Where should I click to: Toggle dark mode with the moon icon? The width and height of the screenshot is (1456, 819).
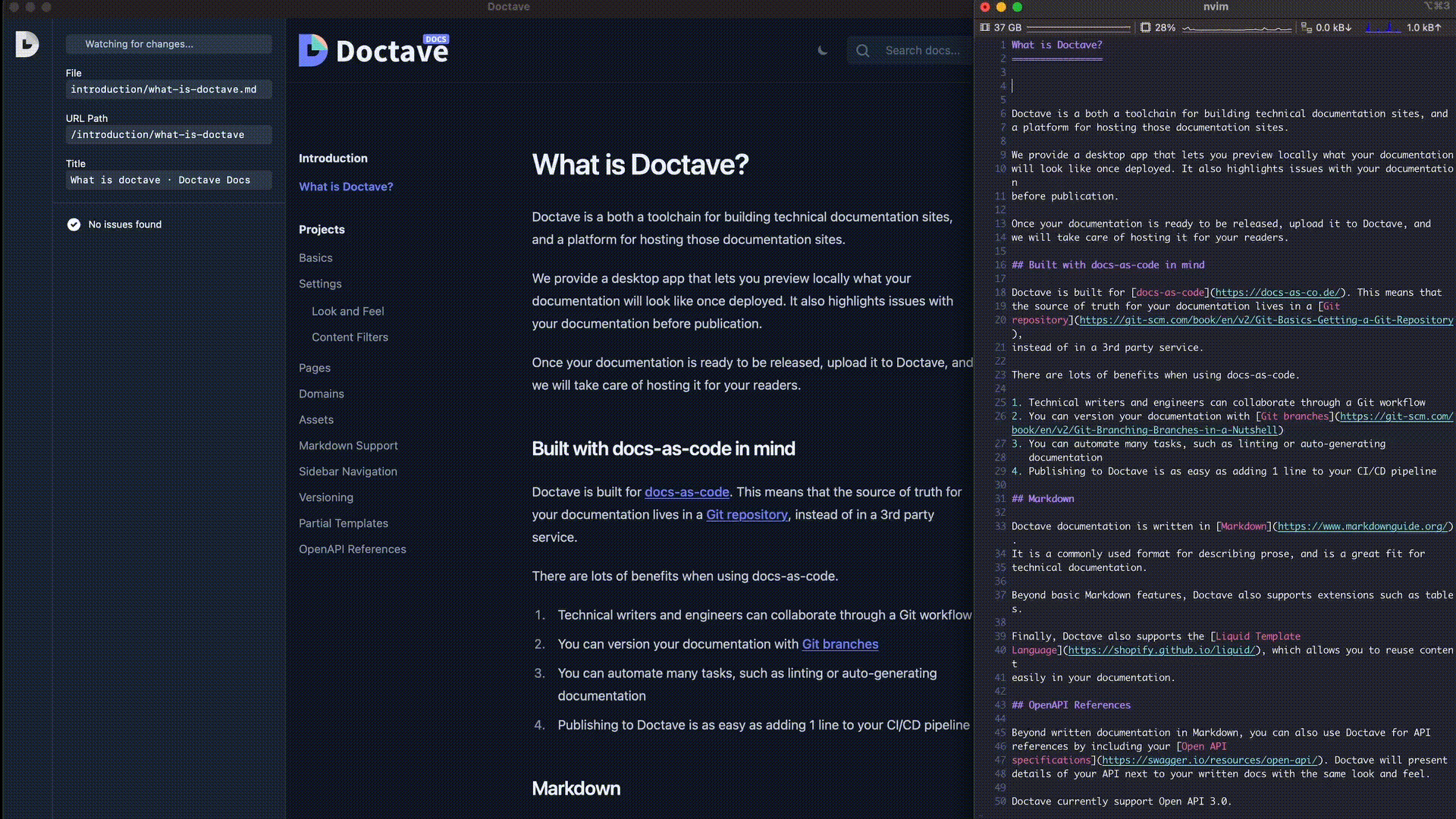tap(823, 51)
